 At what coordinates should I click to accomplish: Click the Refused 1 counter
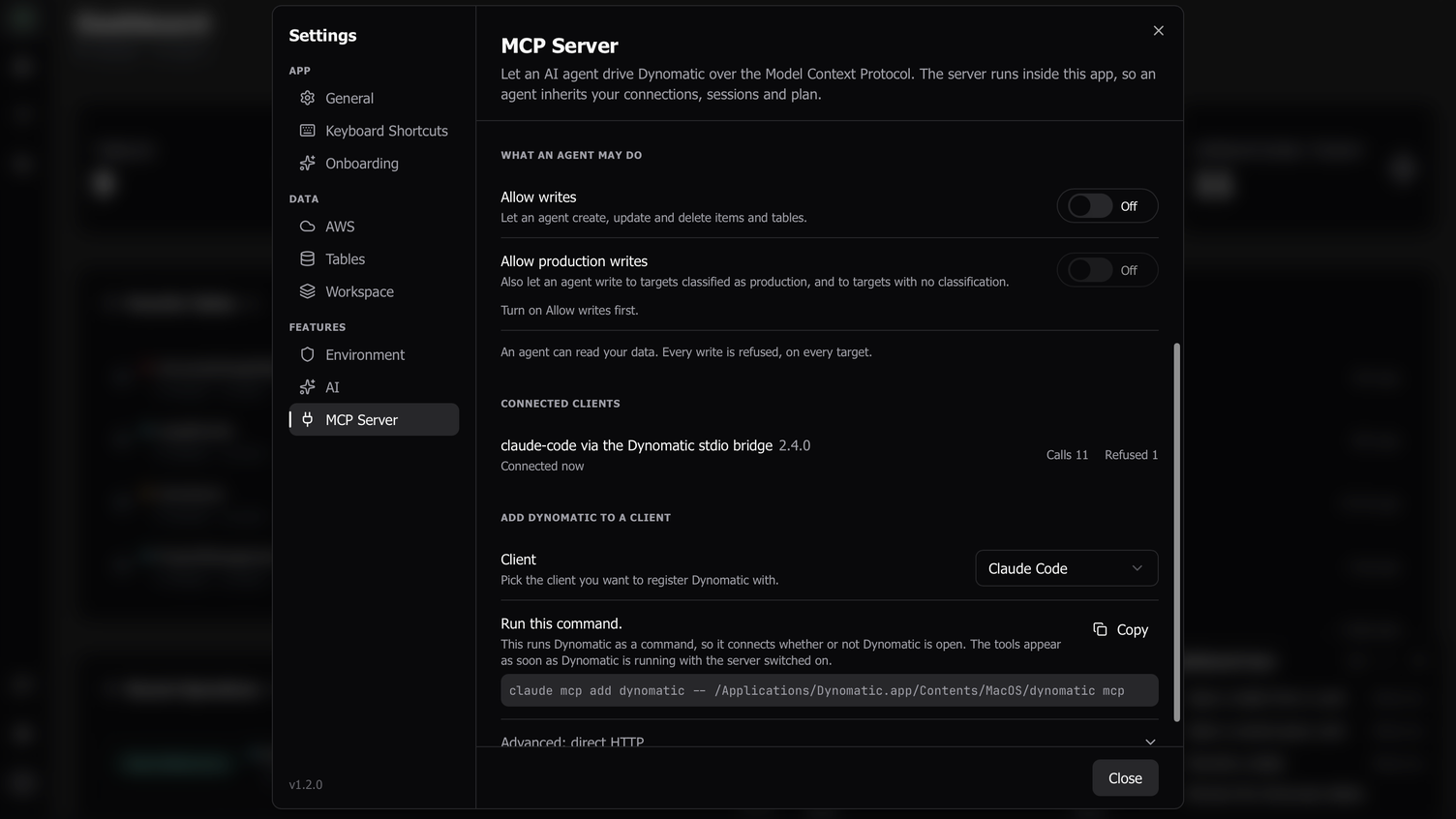(x=1131, y=455)
